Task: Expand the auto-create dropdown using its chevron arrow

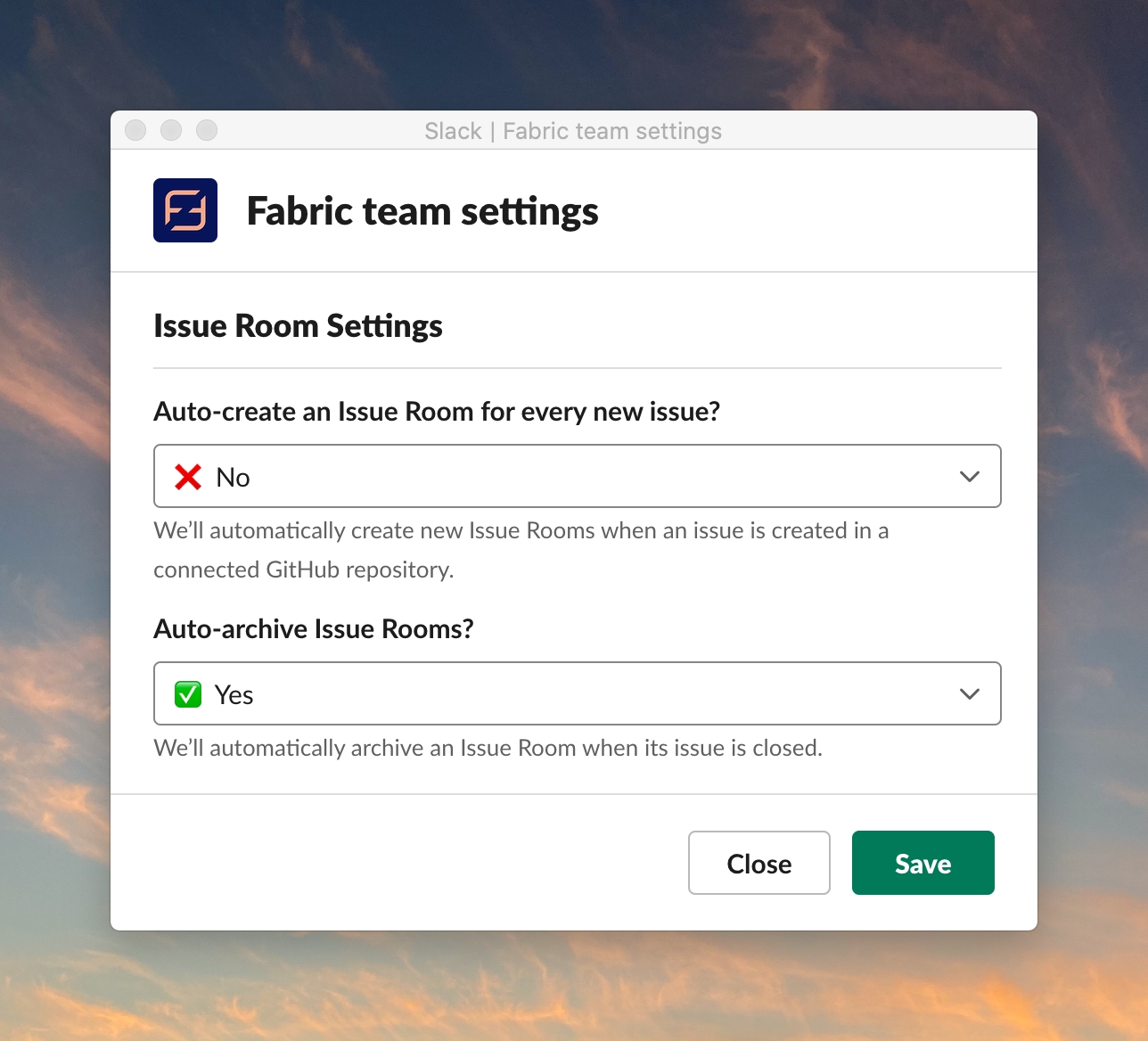Action: click(x=969, y=477)
